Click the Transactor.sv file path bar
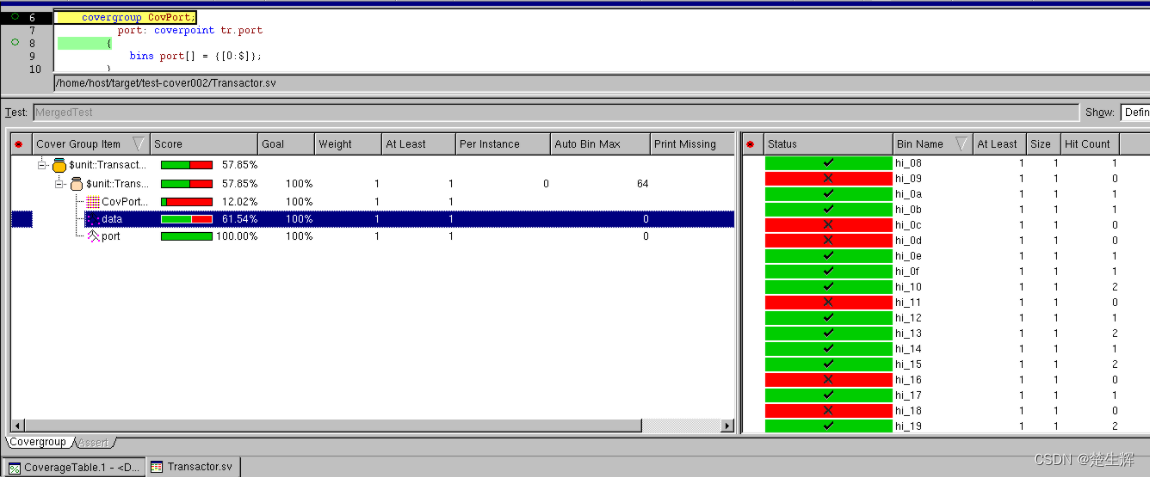This screenshot has width=1150, height=477. point(601,84)
